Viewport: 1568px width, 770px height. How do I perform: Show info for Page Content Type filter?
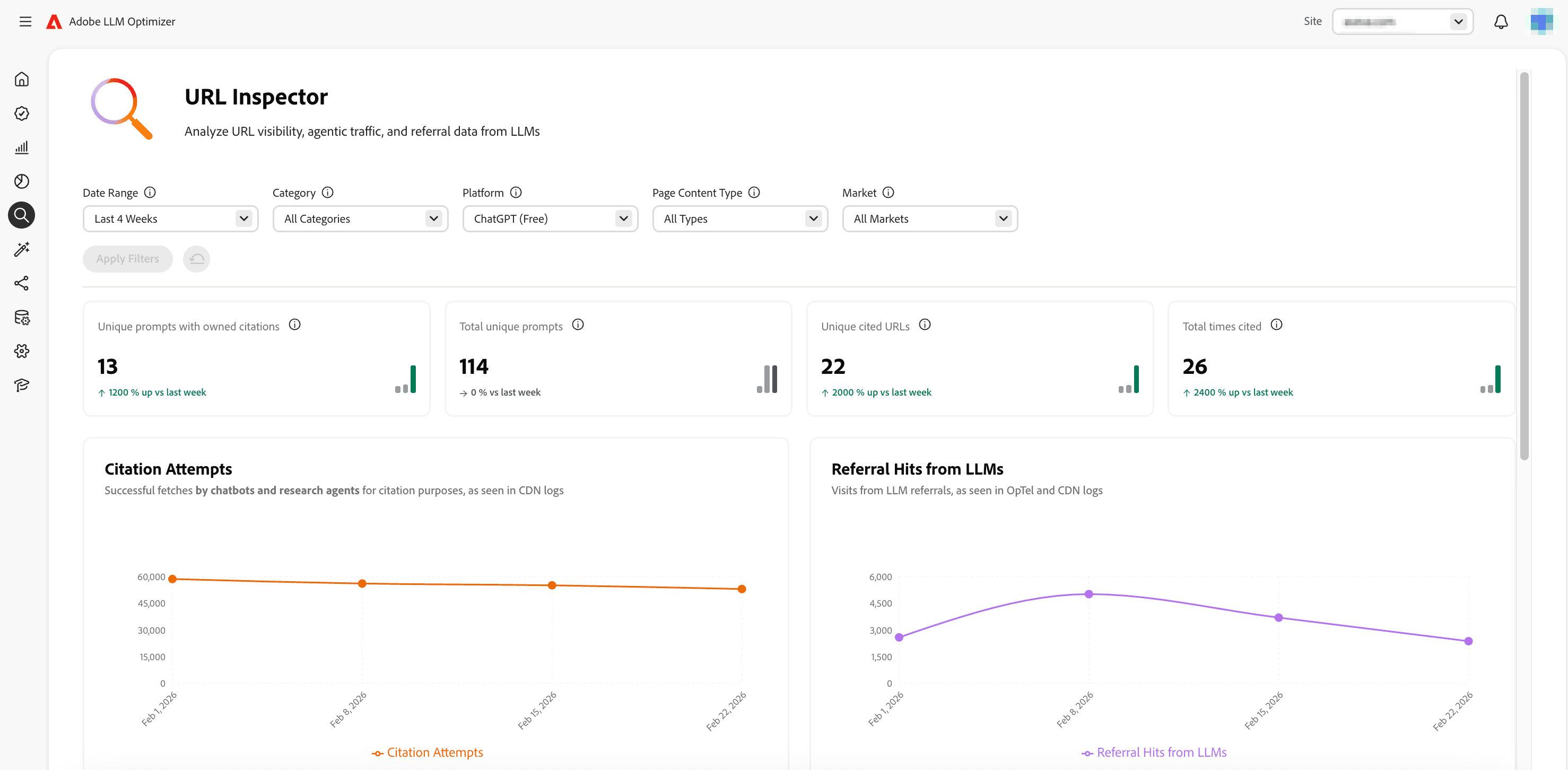(754, 193)
